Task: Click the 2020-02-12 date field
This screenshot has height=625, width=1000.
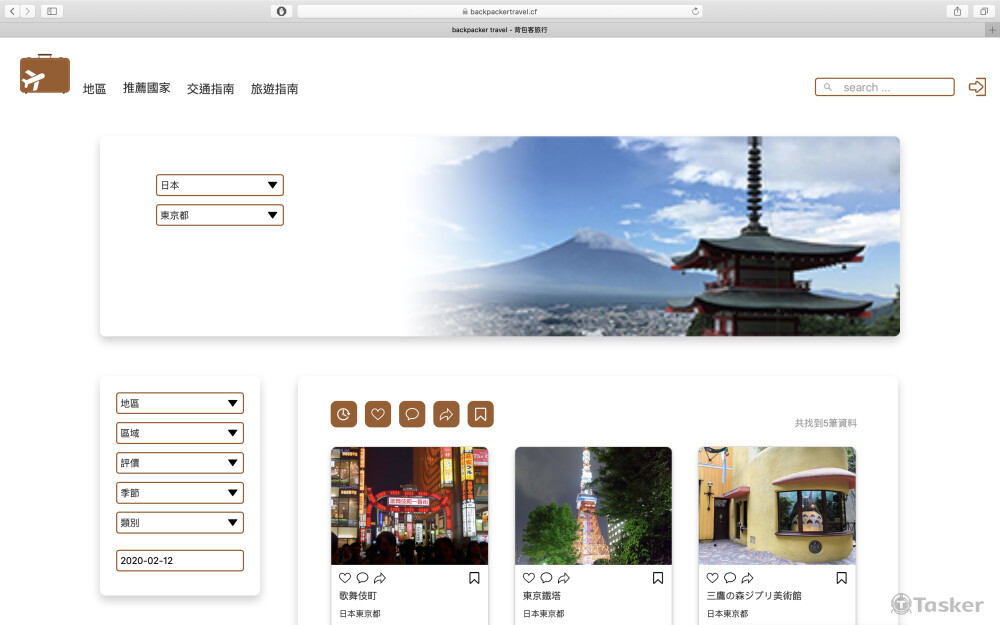Action: tap(180, 561)
